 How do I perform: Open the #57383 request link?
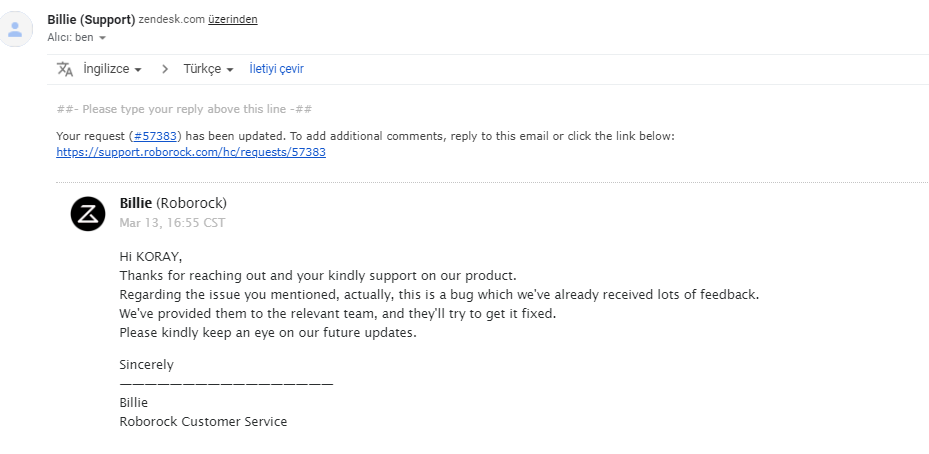155,136
